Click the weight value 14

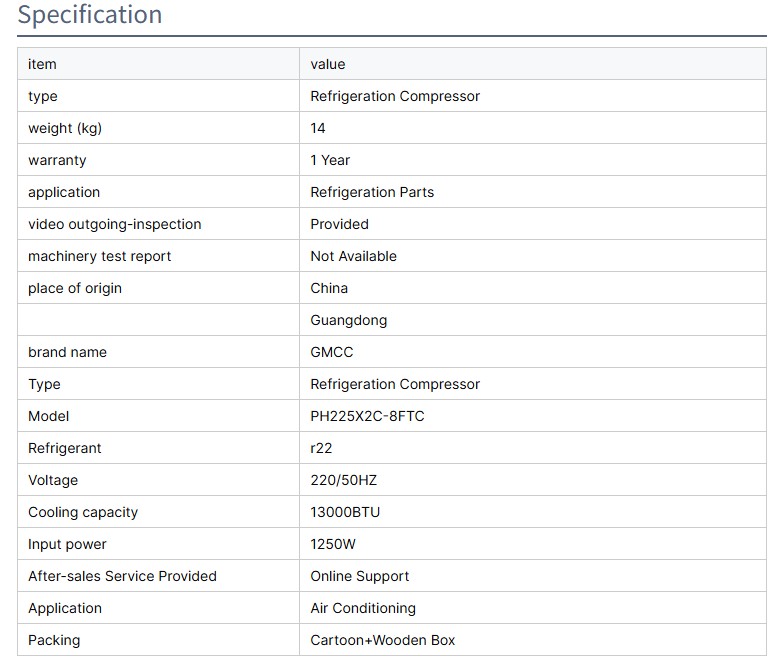[318, 128]
